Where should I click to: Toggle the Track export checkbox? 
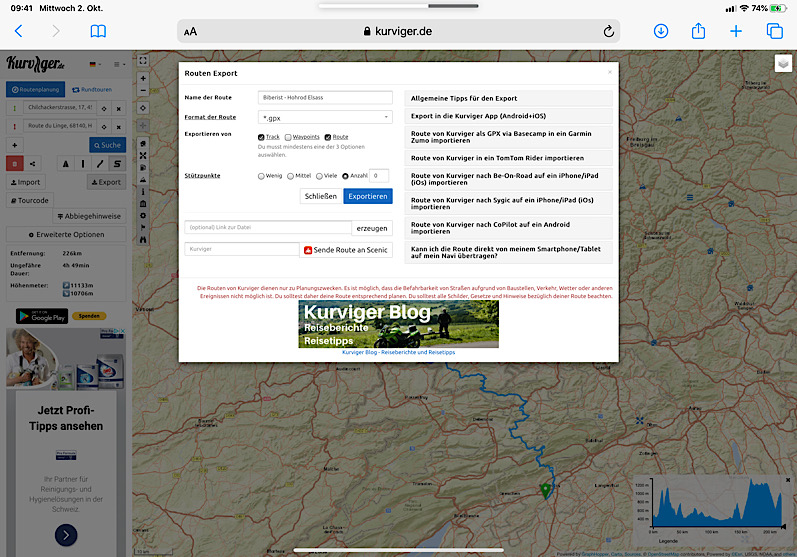click(261, 137)
